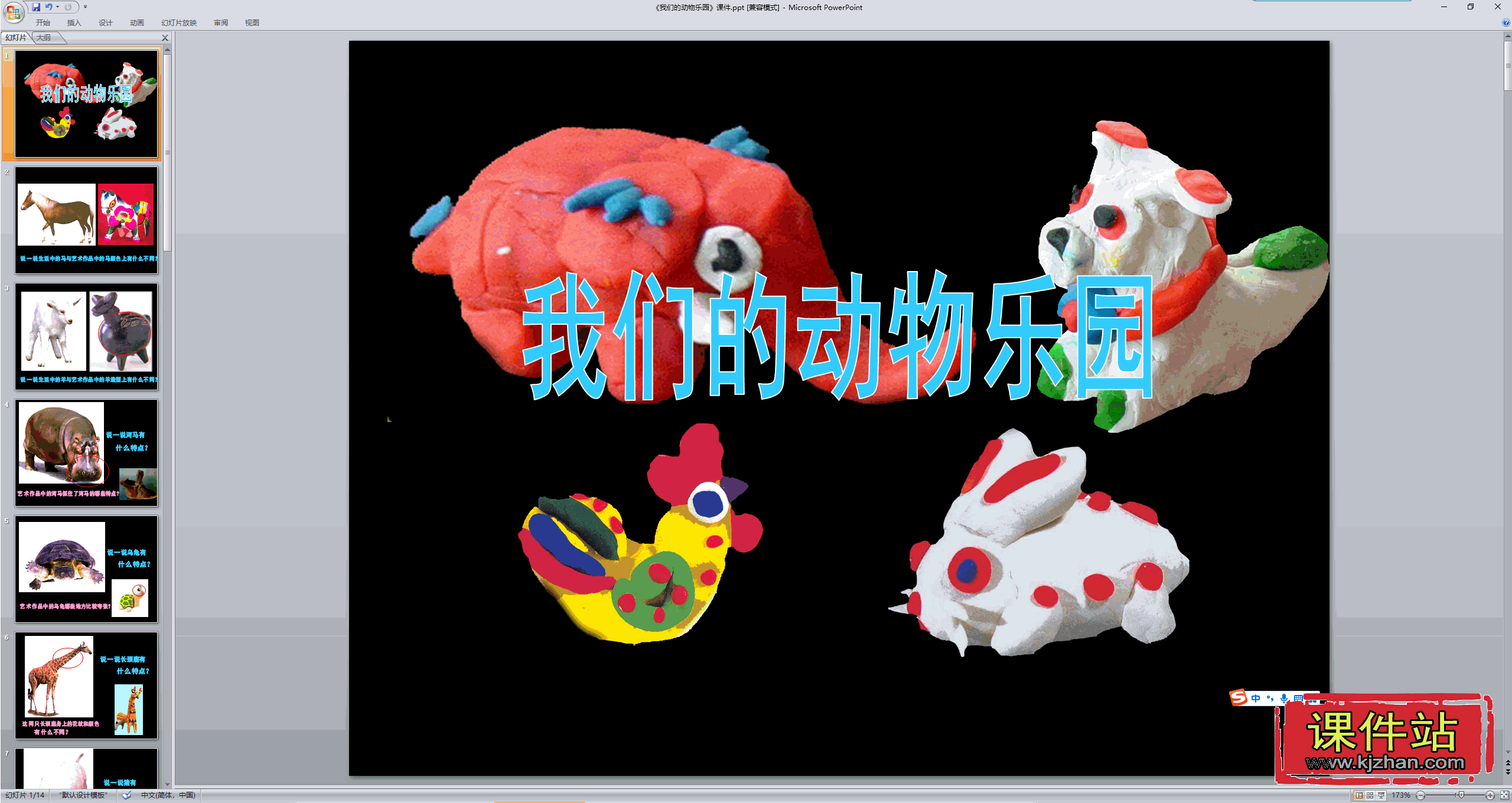The width and height of the screenshot is (1512, 803).
Task: Open the 动画 ribbon tab
Action: coord(137,22)
